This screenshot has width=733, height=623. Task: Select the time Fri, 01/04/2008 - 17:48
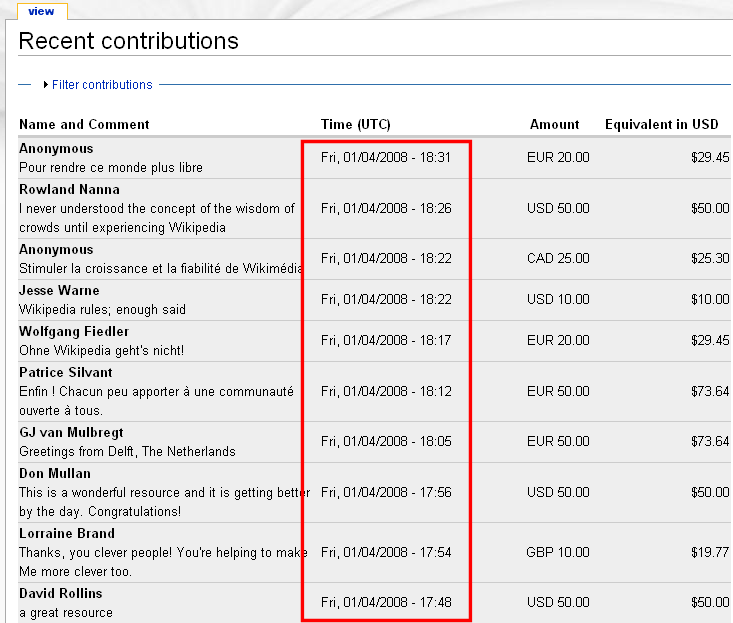(x=386, y=602)
